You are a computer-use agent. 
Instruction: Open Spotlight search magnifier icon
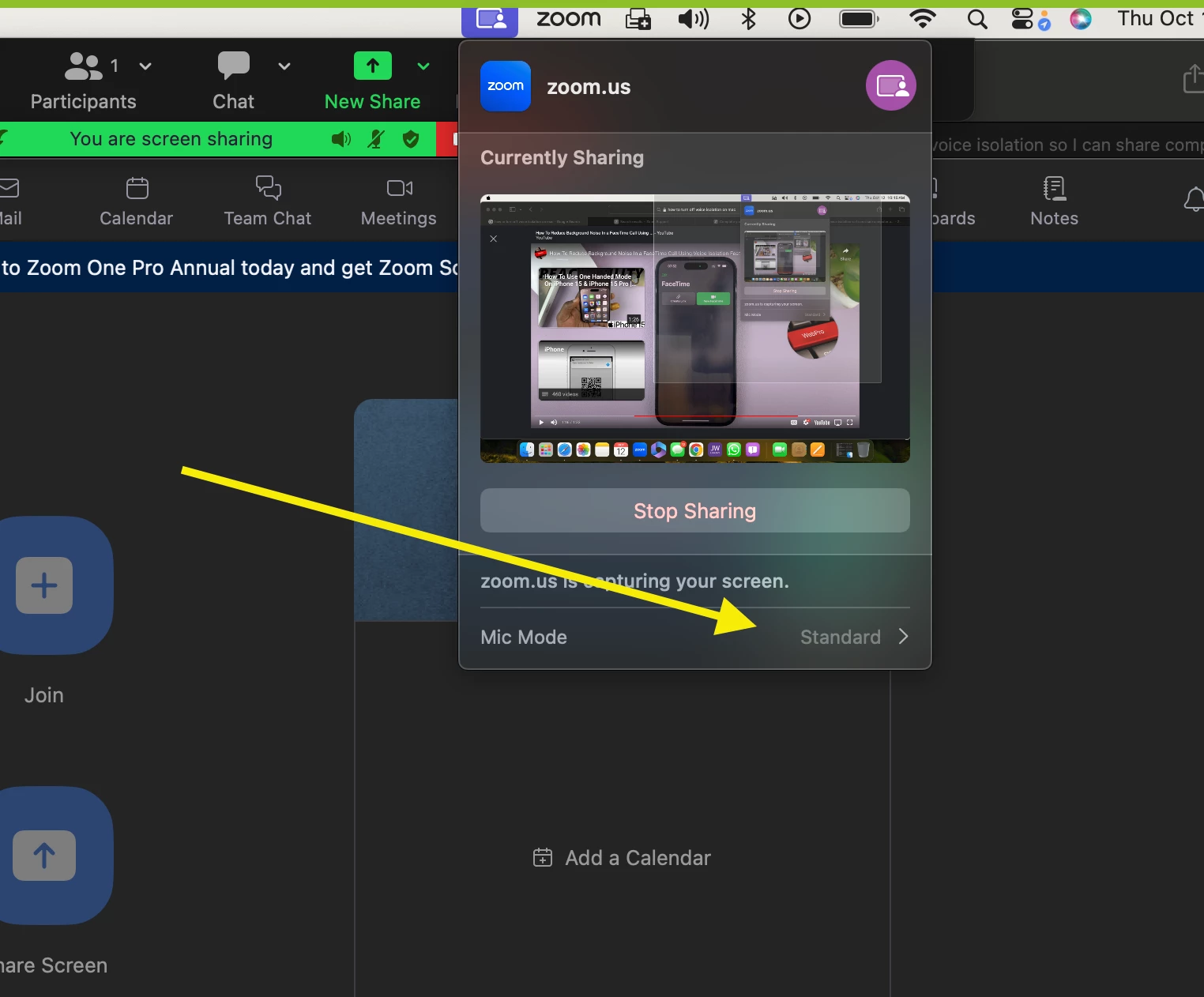[x=977, y=19]
